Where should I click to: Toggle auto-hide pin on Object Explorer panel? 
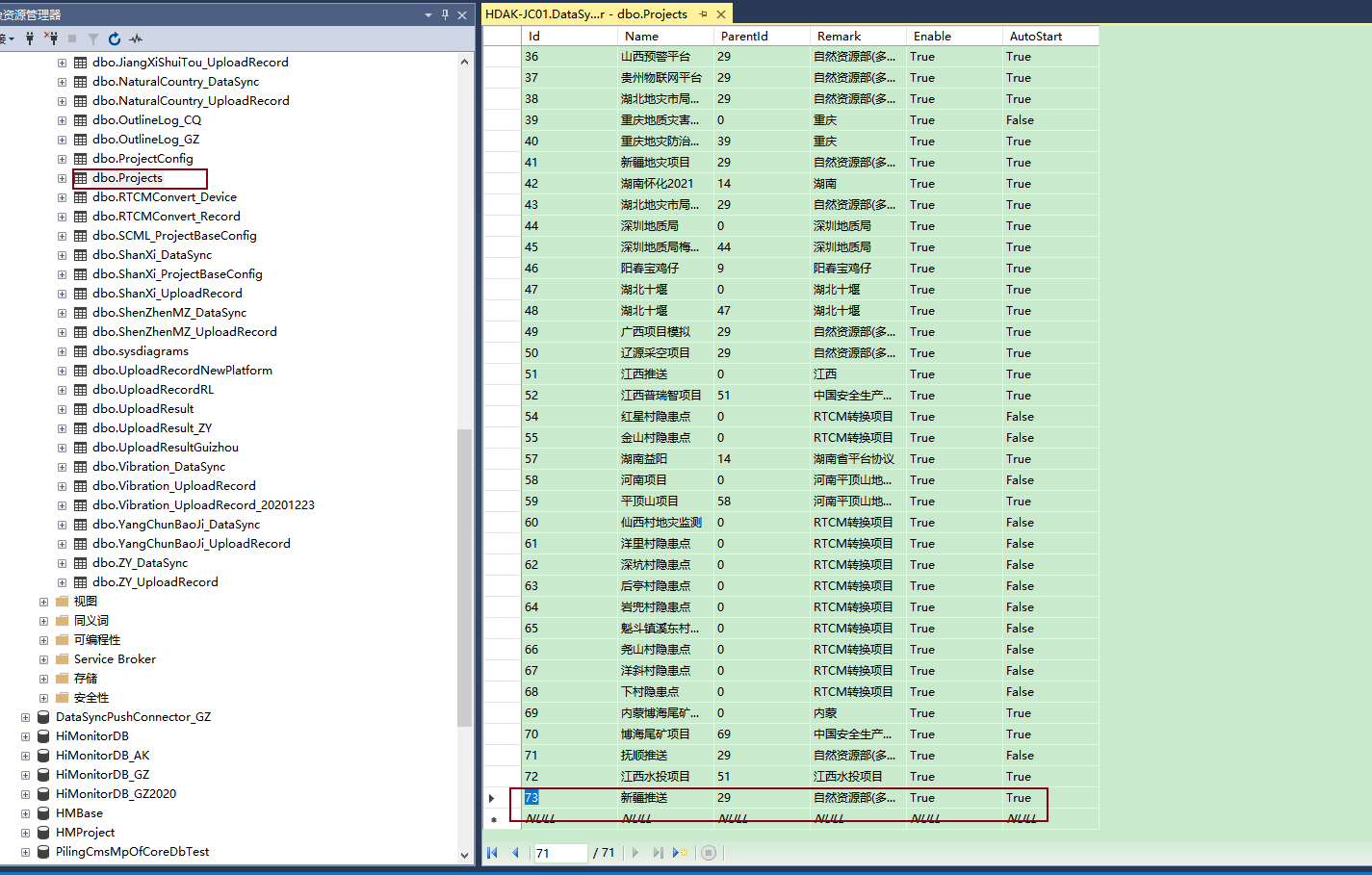click(445, 14)
